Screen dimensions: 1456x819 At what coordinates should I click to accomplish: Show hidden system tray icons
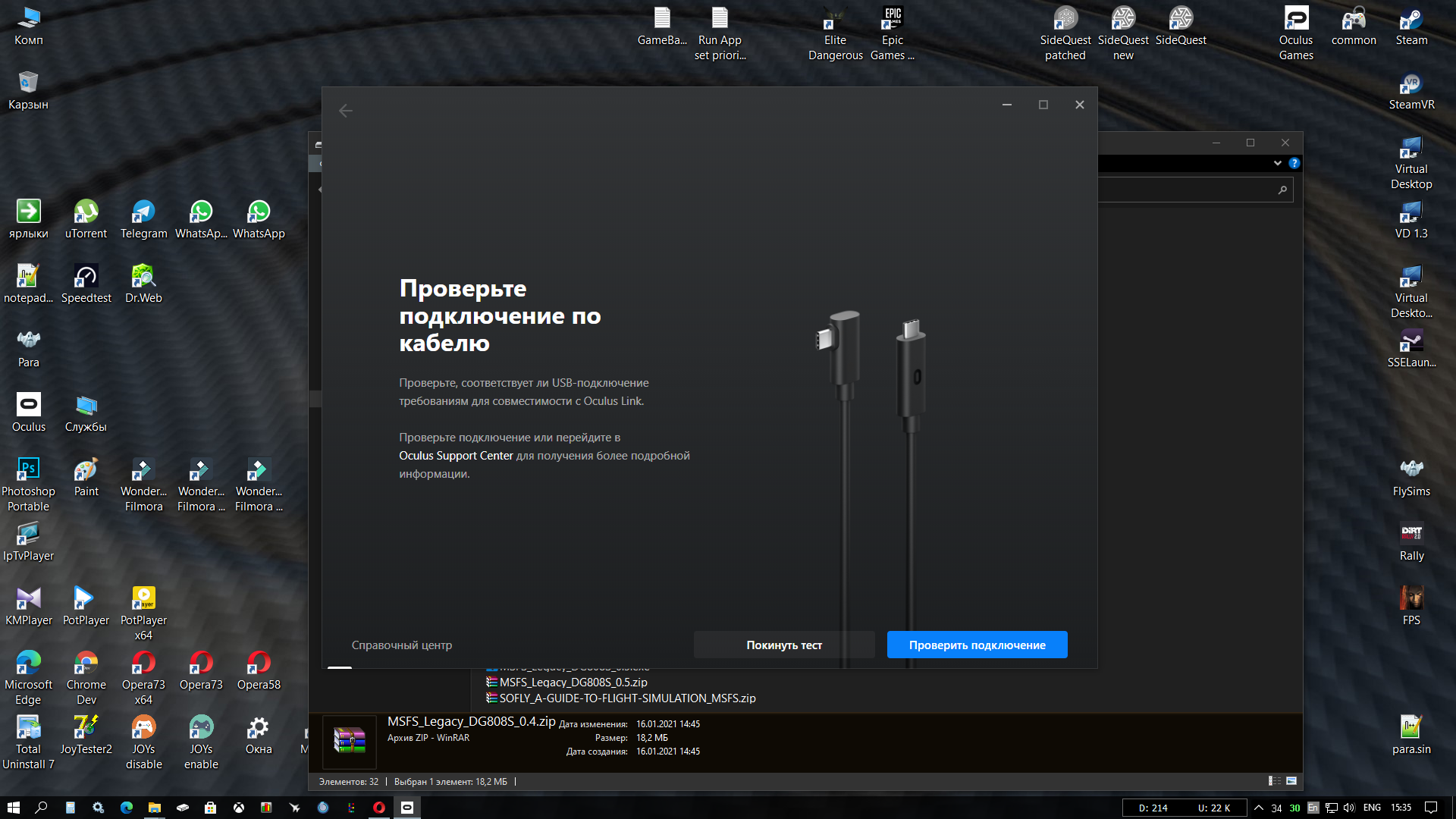[x=1259, y=808]
